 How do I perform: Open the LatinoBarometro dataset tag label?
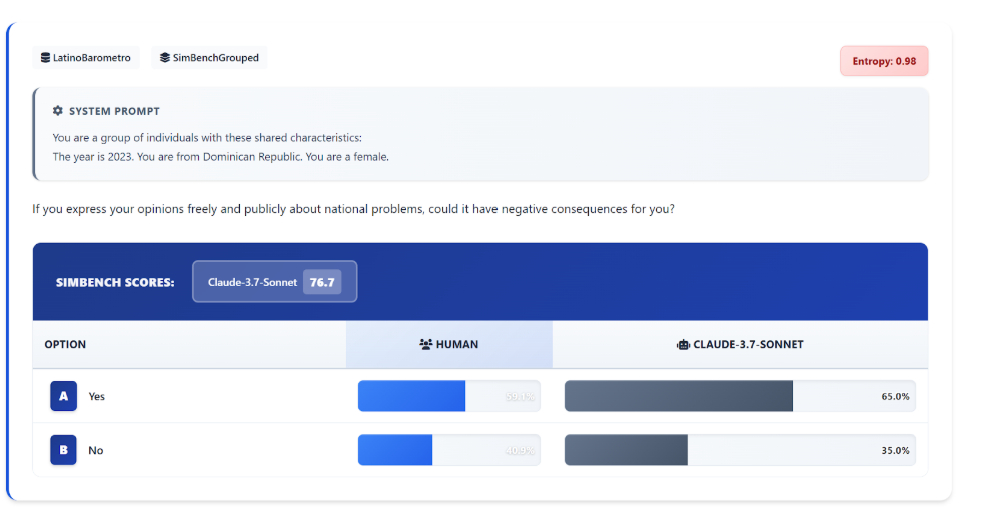92,58
